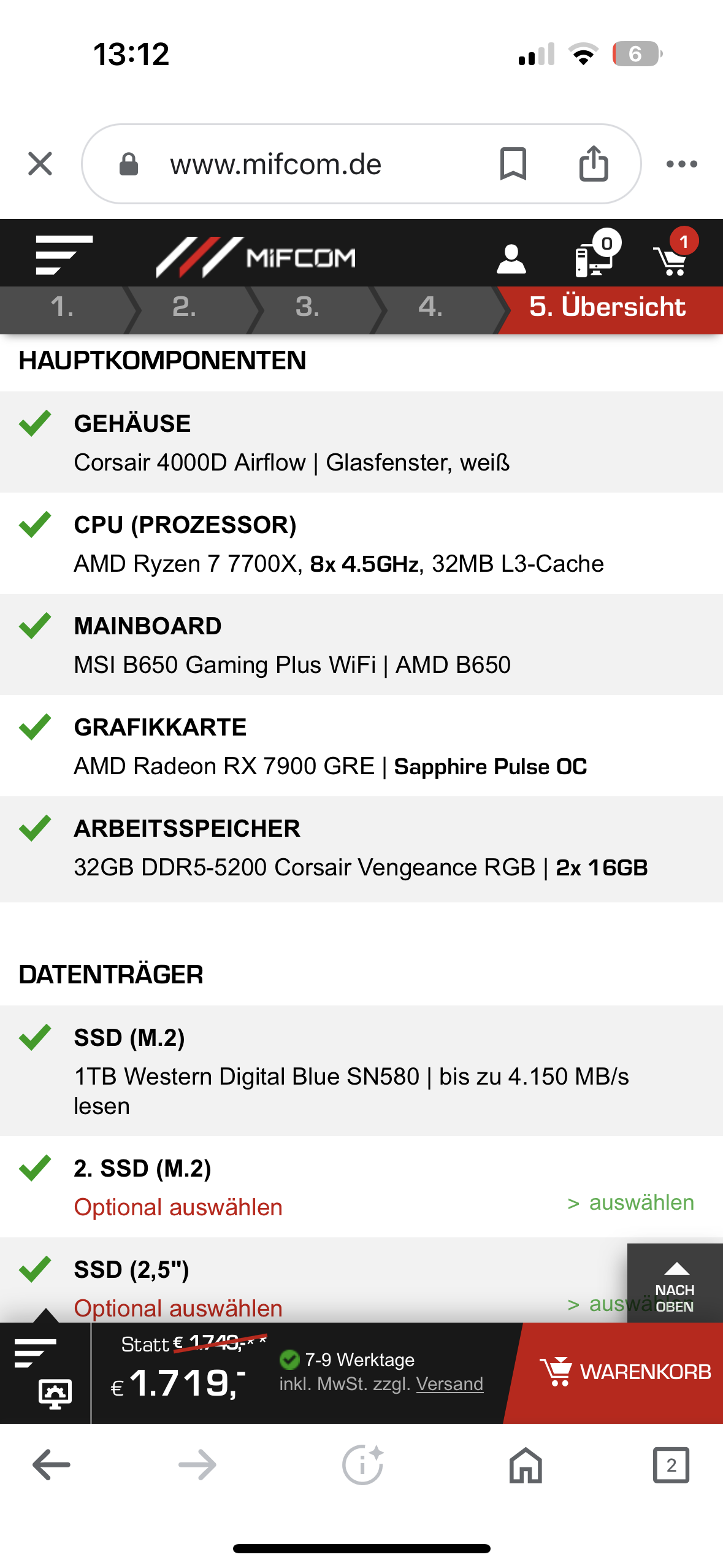Open the shopping cart icon in header
723x1568 pixels.
tap(673, 256)
